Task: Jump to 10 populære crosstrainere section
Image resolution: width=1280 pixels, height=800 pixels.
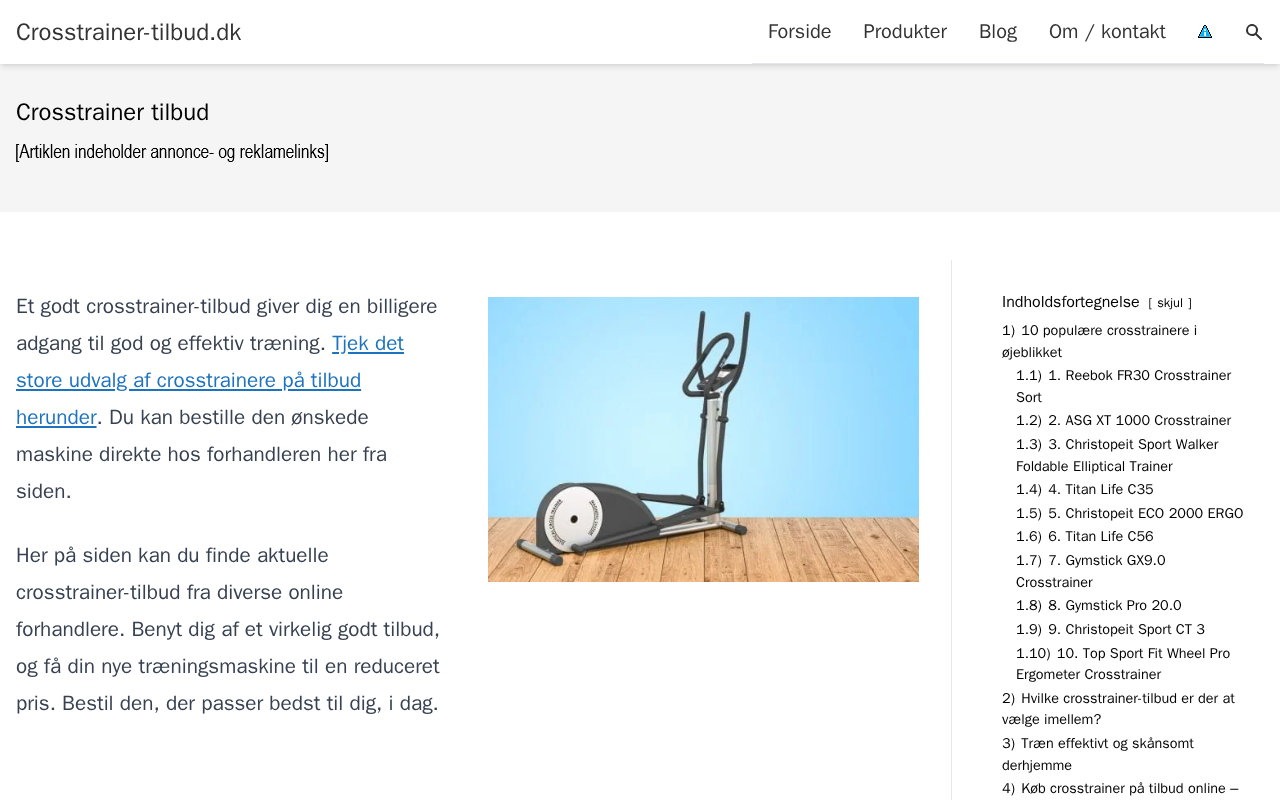Action: click(1099, 341)
